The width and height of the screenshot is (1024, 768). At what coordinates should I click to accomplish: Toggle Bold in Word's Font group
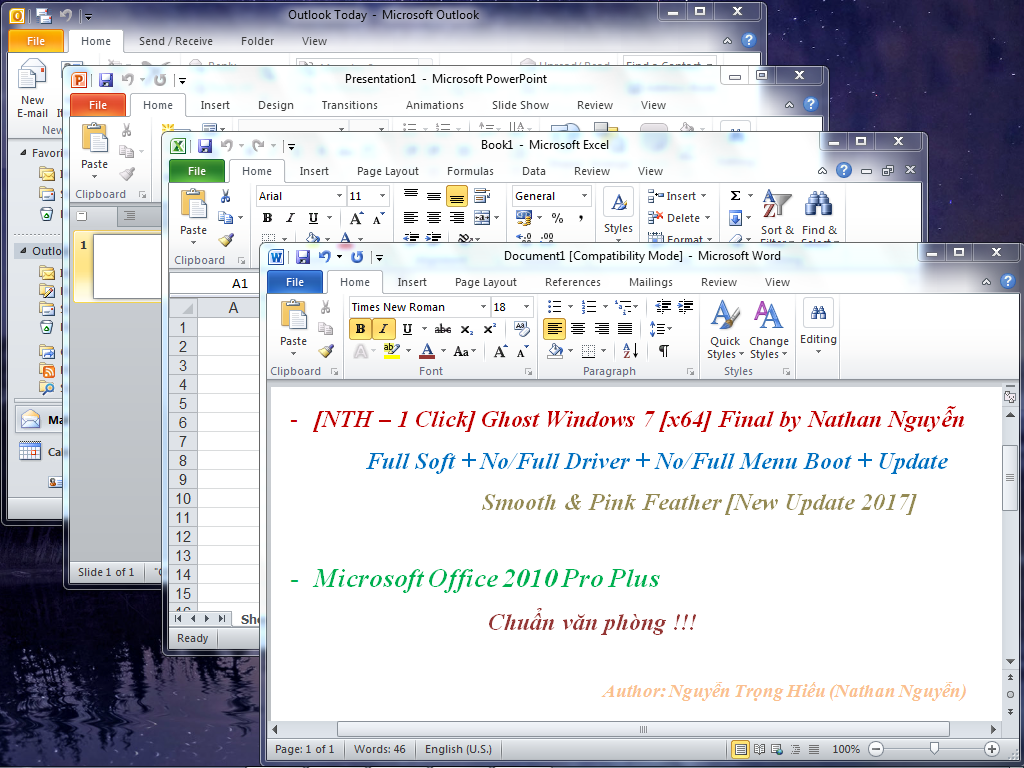coord(360,329)
